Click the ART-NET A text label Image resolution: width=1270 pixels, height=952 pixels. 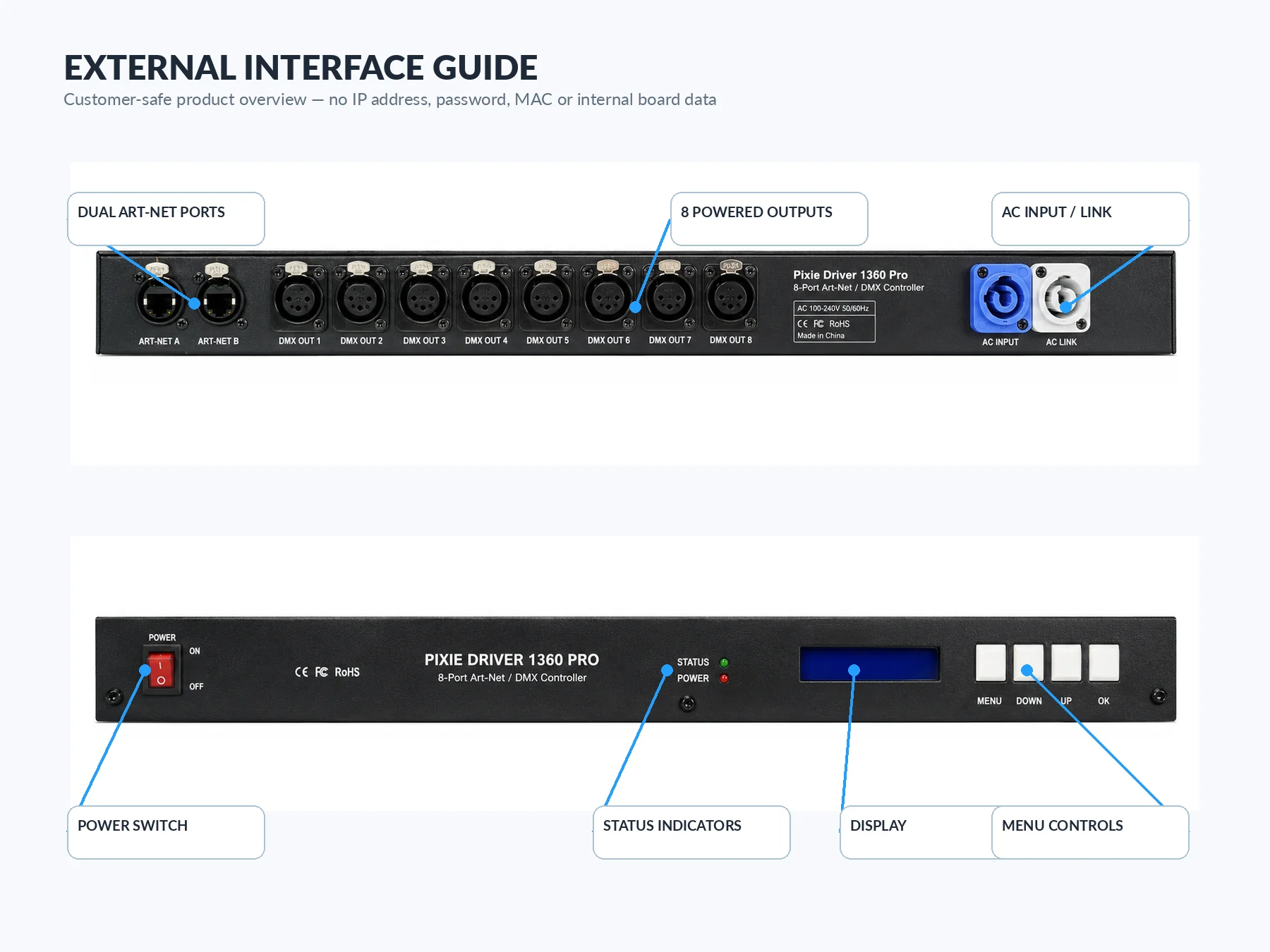point(159,341)
